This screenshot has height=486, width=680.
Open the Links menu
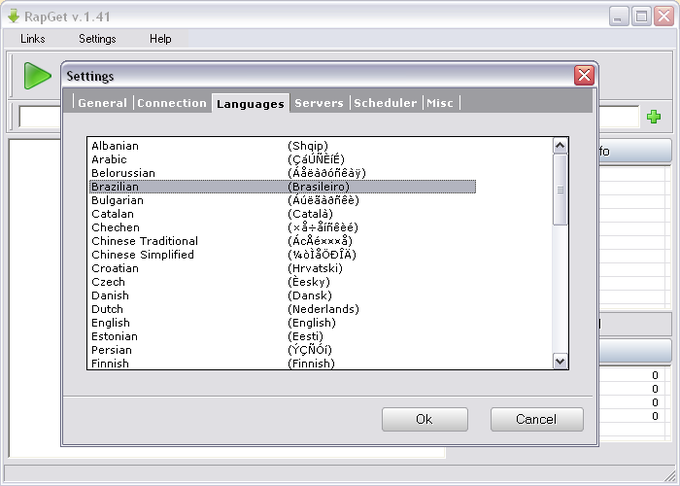pyautogui.click(x=33, y=39)
